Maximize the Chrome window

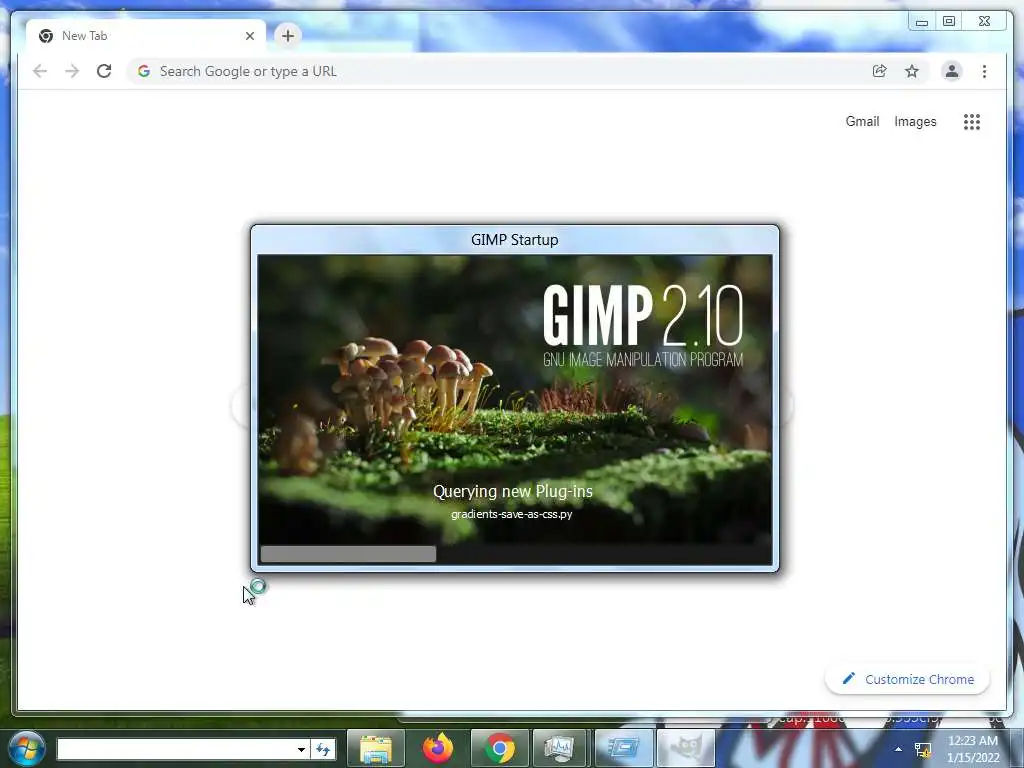[949, 22]
